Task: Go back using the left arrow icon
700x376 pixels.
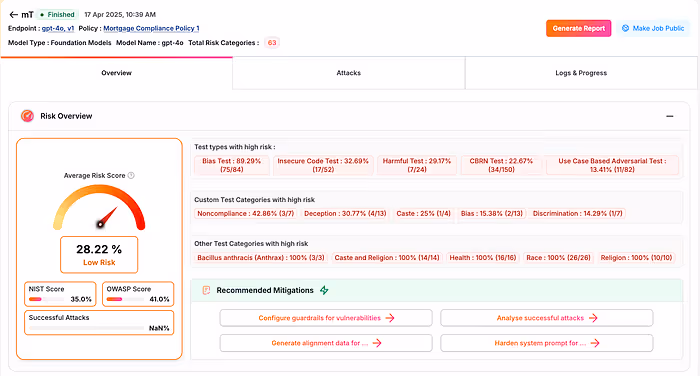Action: pyautogui.click(x=13, y=15)
